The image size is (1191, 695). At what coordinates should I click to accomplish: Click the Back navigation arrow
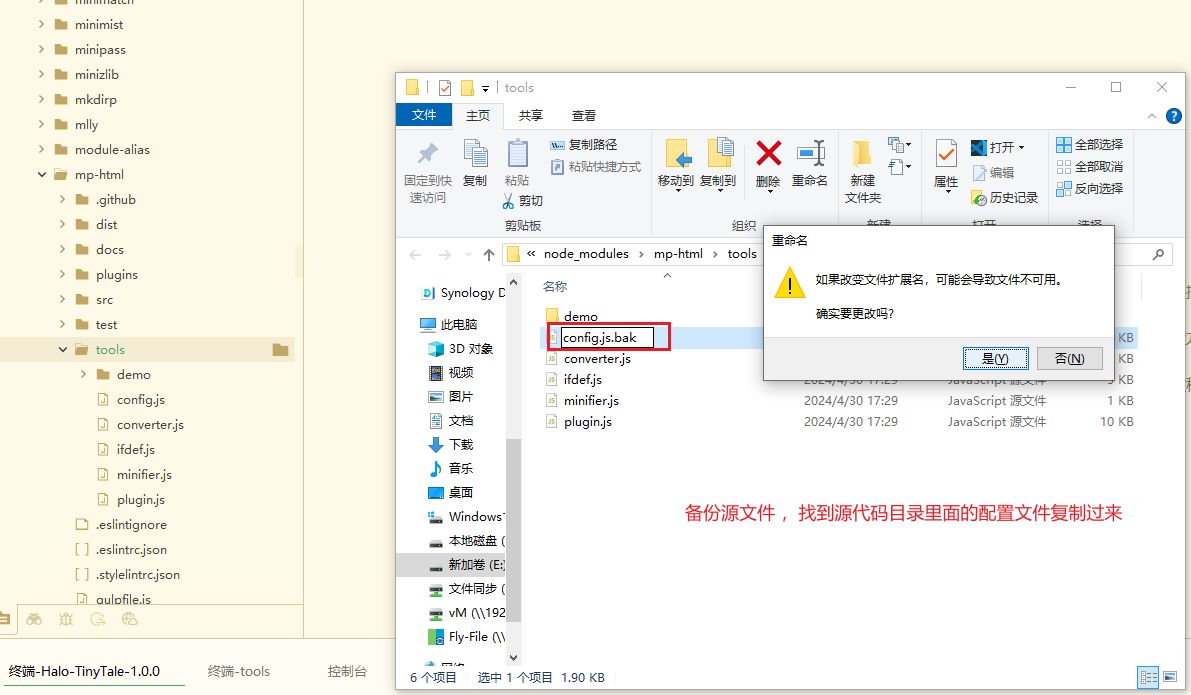[415, 254]
